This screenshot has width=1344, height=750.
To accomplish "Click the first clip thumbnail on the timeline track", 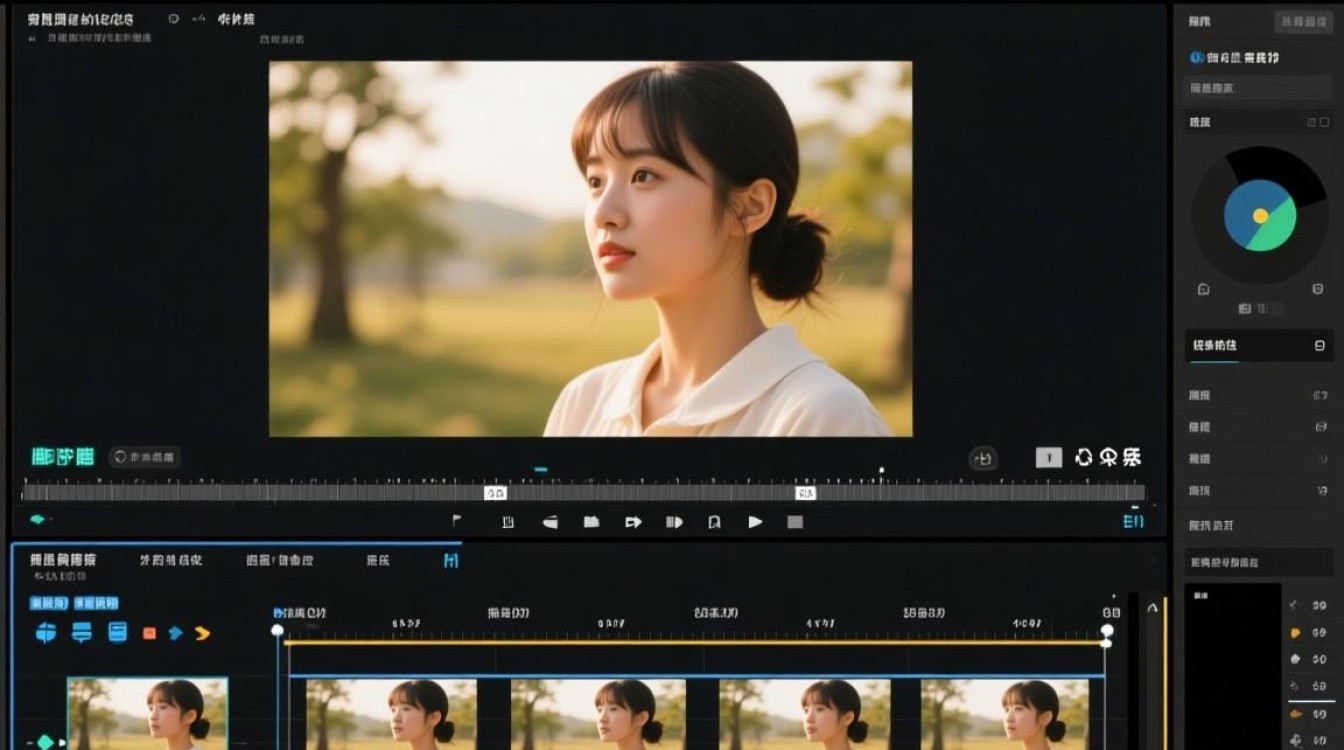I will 391,714.
